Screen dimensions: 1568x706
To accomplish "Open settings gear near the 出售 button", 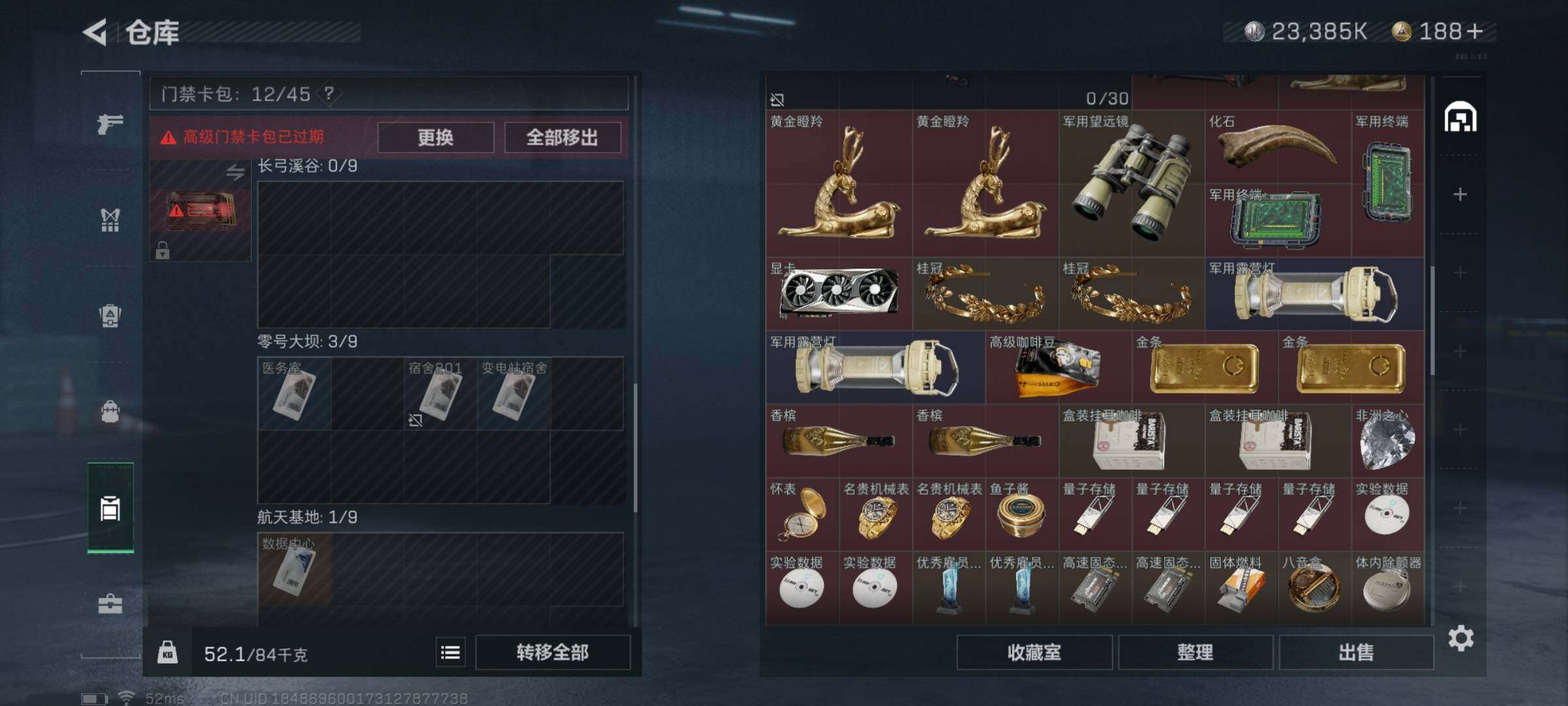I will pos(1461,638).
